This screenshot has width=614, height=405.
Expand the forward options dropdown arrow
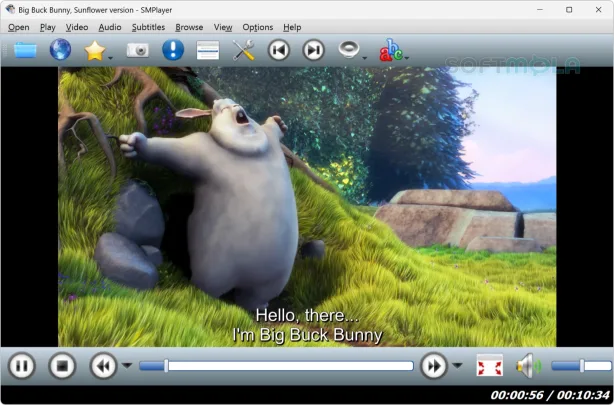457,365
